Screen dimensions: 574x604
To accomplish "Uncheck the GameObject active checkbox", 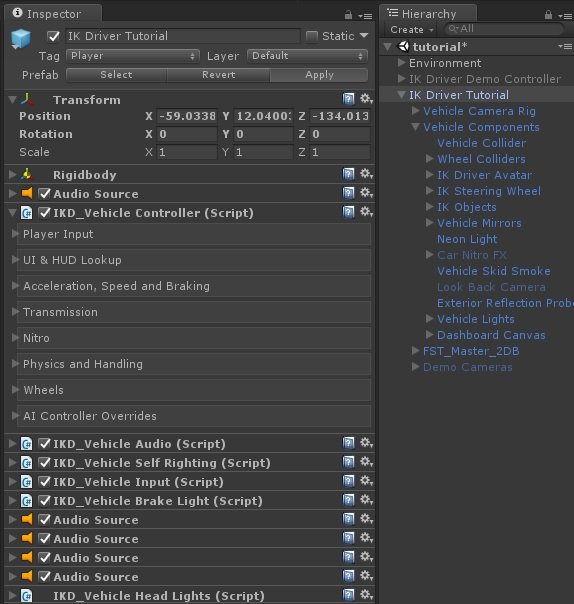I will [x=53, y=36].
